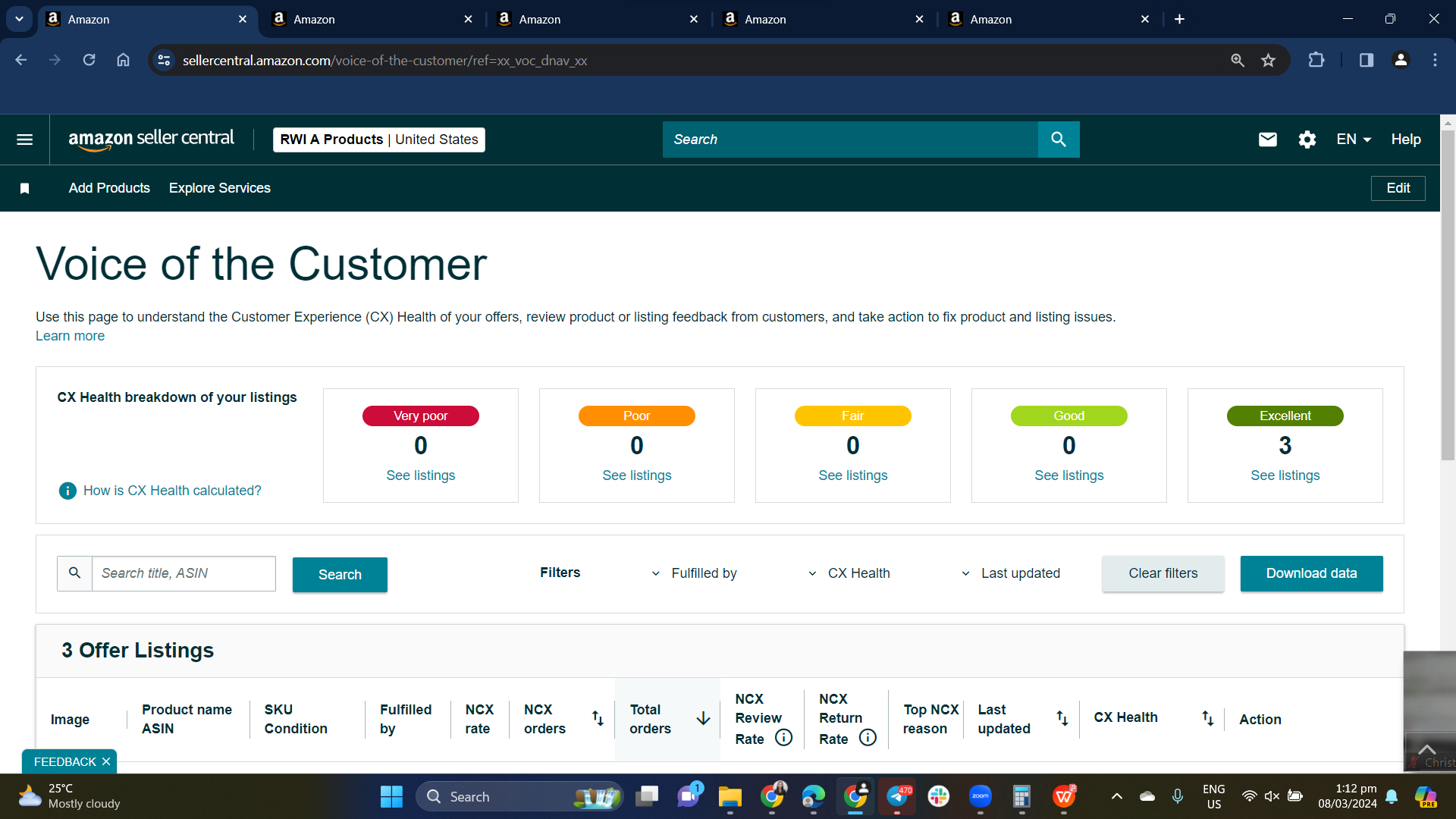Screen dimensions: 1456x819
Task: Sort the table by Last updated column
Action: tap(1062, 718)
